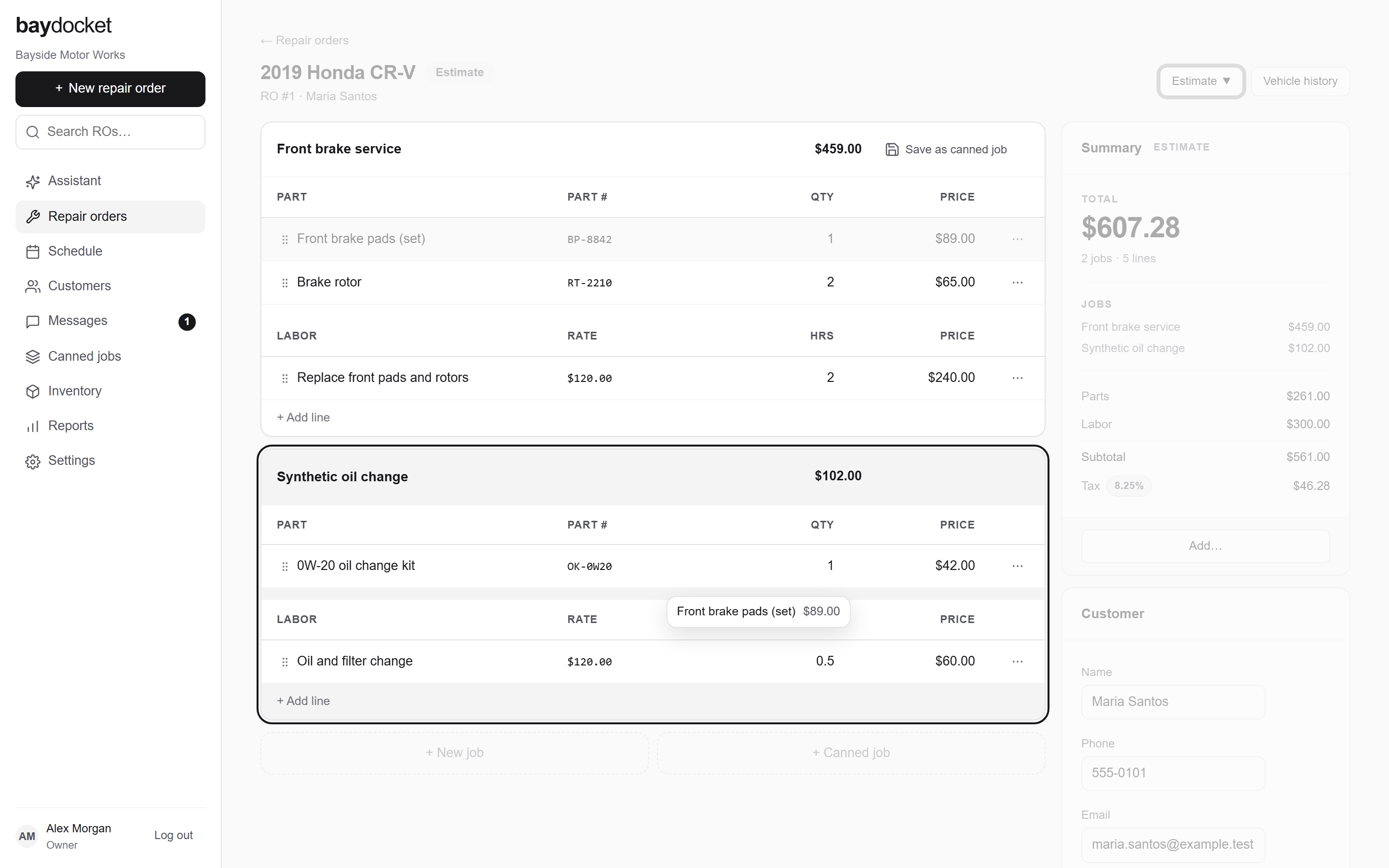The width and height of the screenshot is (1389, 868).
Task: Open more options for Replace front pads labor
Action: click(1018, 378)
